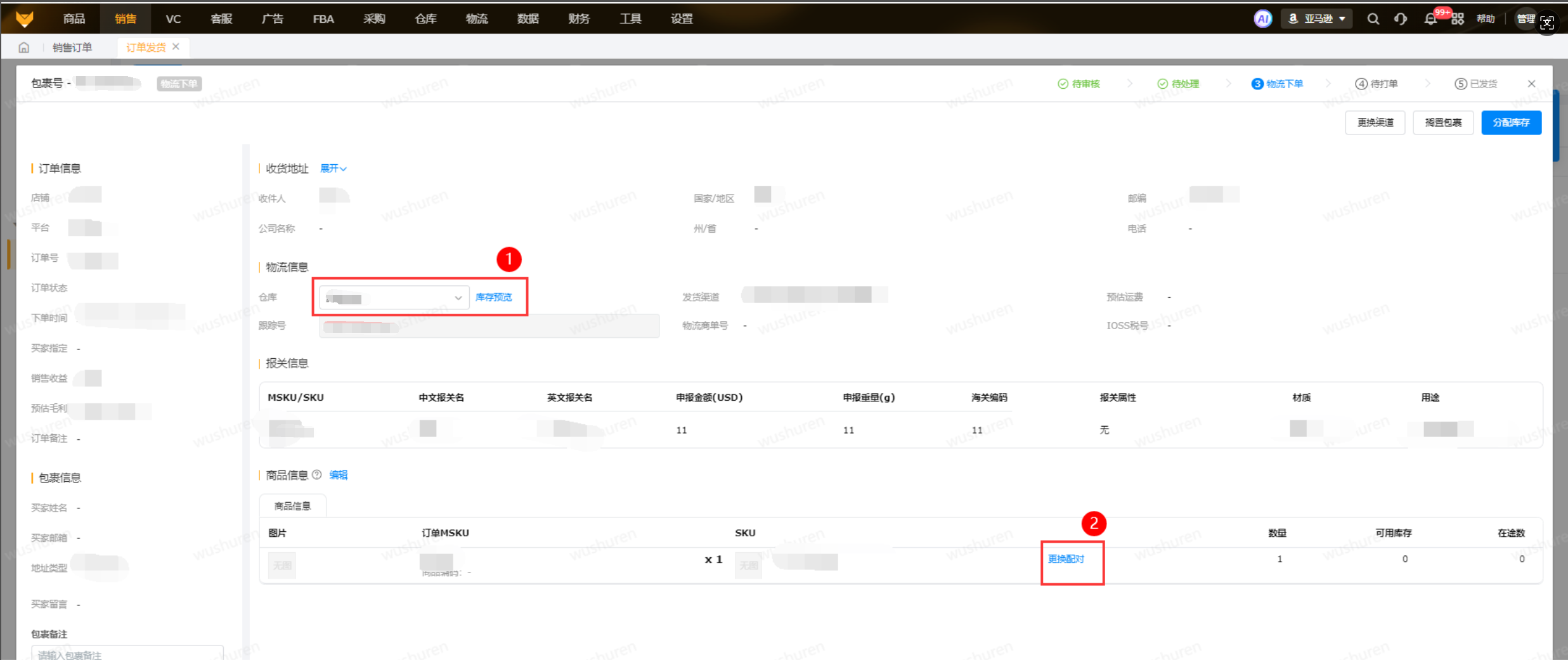The image size is (1568, 660).
Task: Click the 待审核 step
Action: click(x=1079, y=84)
